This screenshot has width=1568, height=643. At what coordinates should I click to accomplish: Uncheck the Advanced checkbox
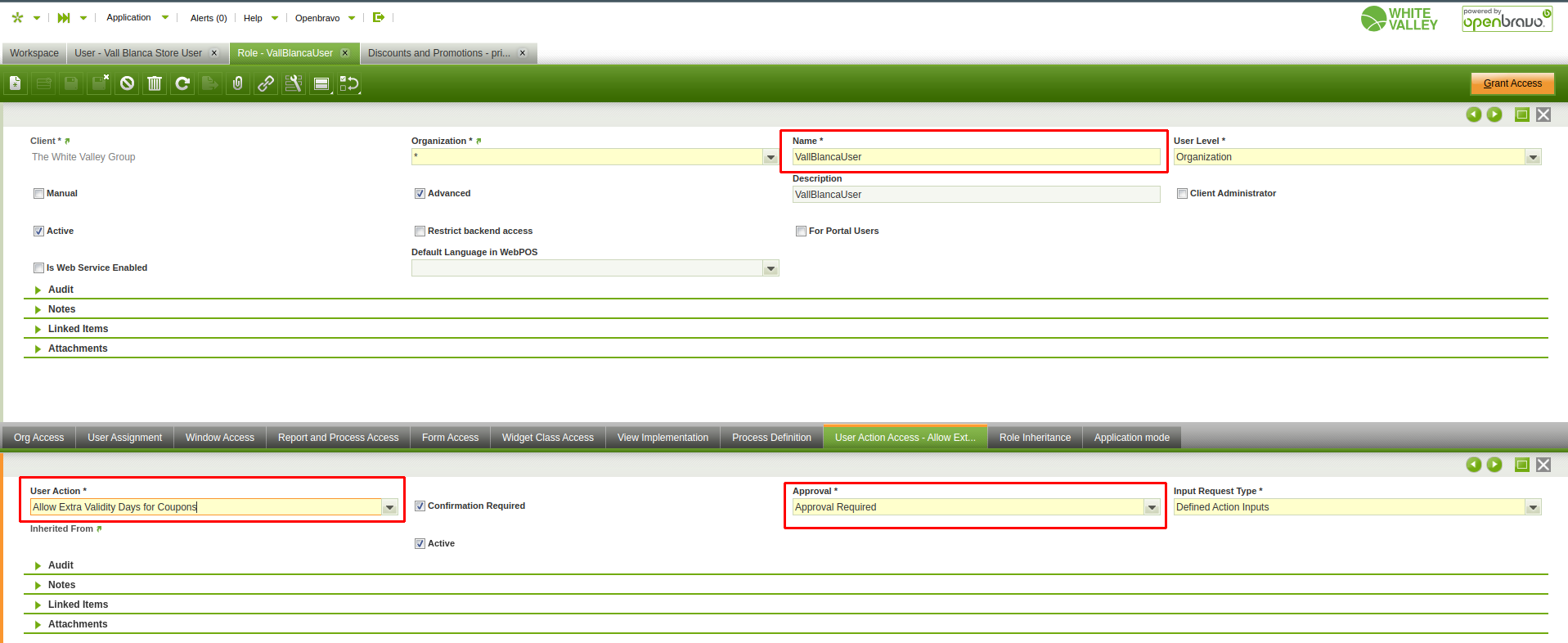420,194
